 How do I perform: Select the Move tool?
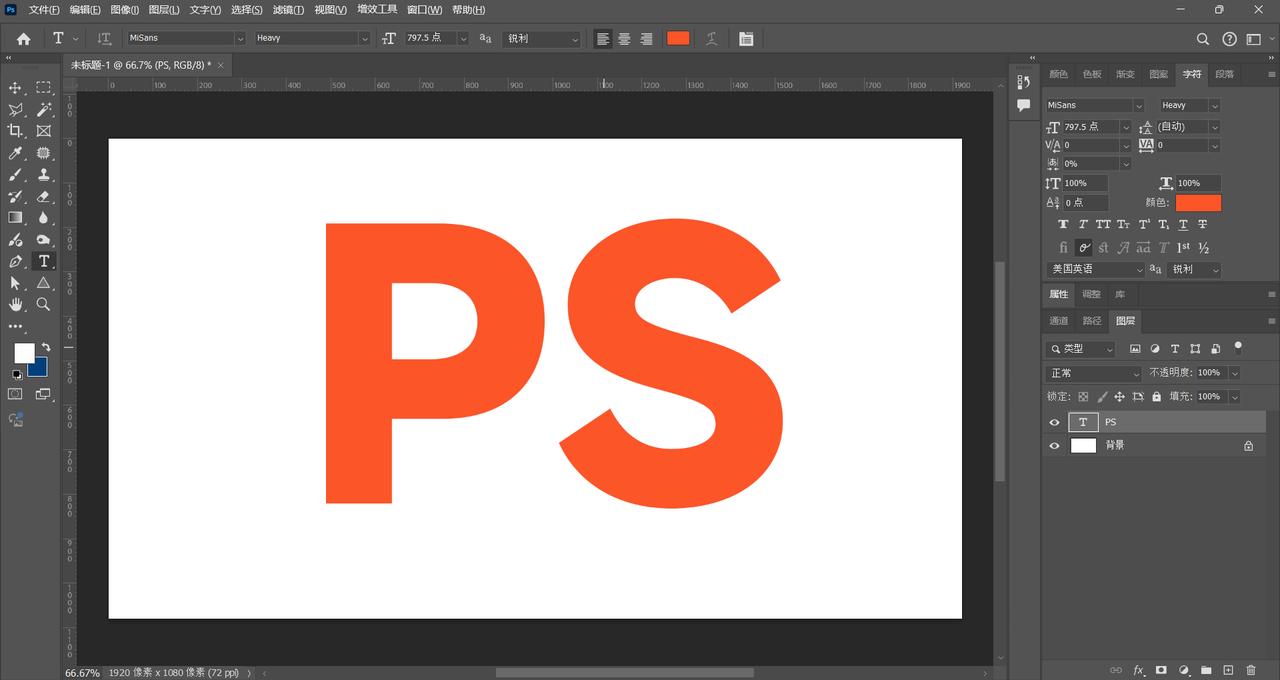click(x=15, y=88)
